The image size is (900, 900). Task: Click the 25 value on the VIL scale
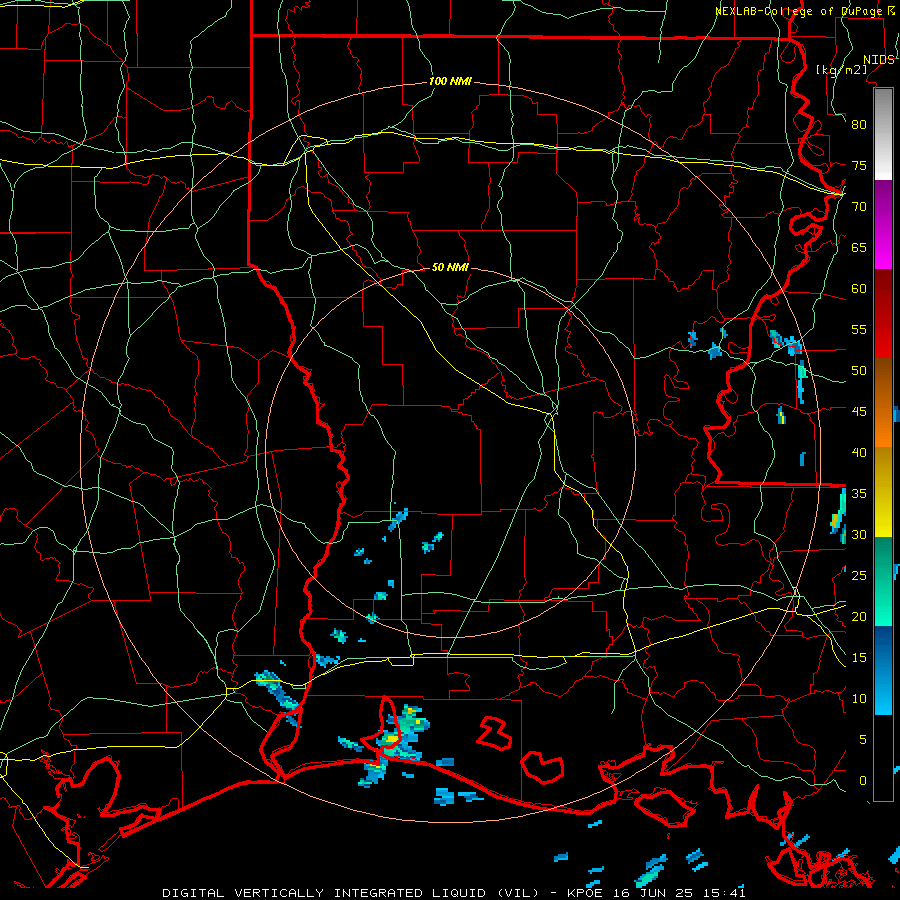point(859,575)
